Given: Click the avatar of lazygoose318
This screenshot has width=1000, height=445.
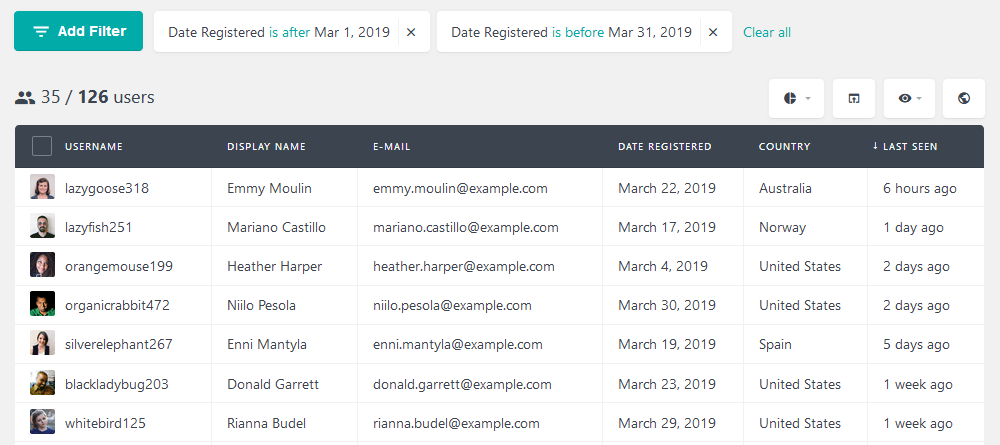Looking at the screenshot, I should (x=42, y=187).
